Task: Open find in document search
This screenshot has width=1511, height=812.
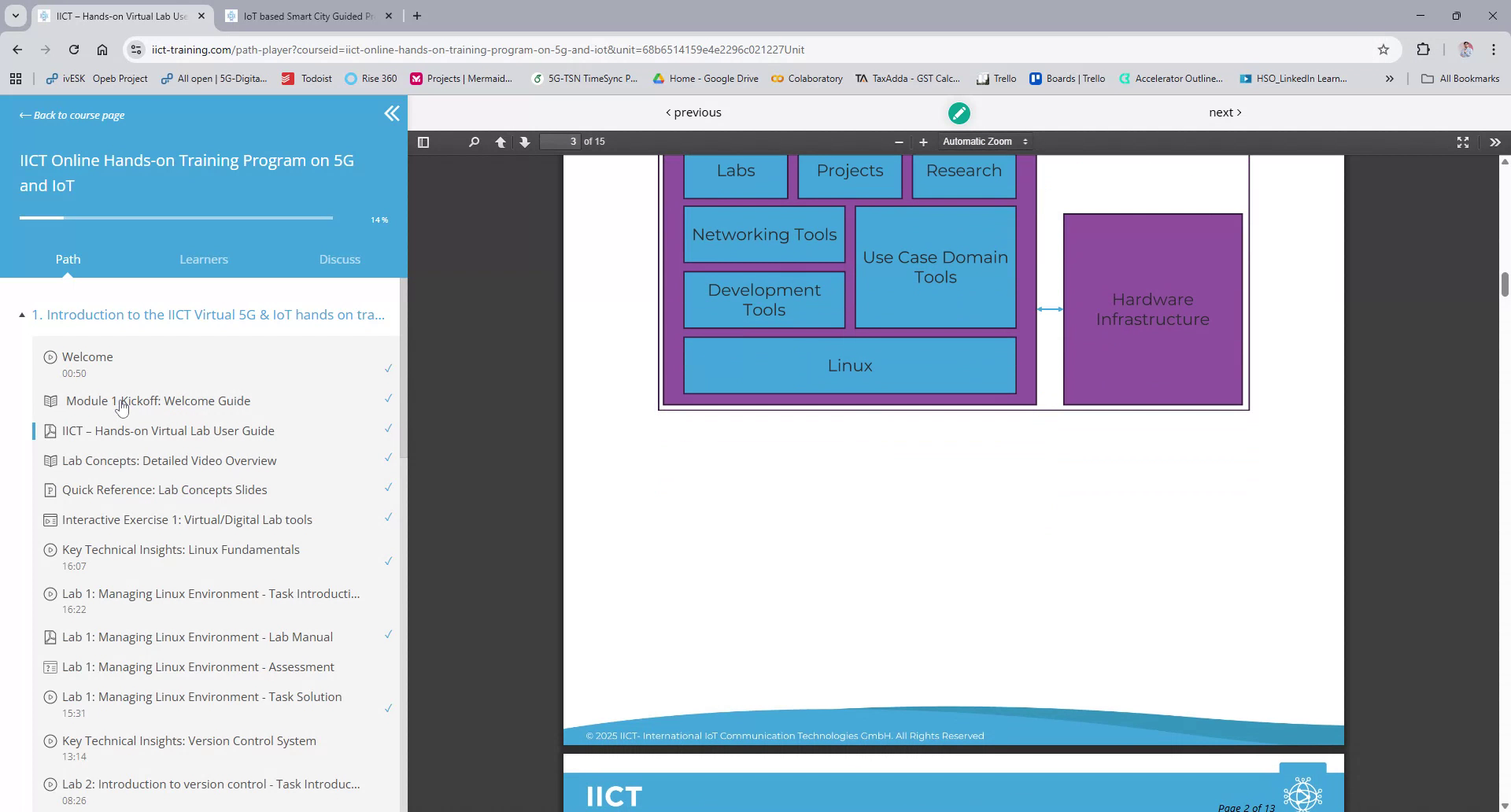Action: pos(474,142)
